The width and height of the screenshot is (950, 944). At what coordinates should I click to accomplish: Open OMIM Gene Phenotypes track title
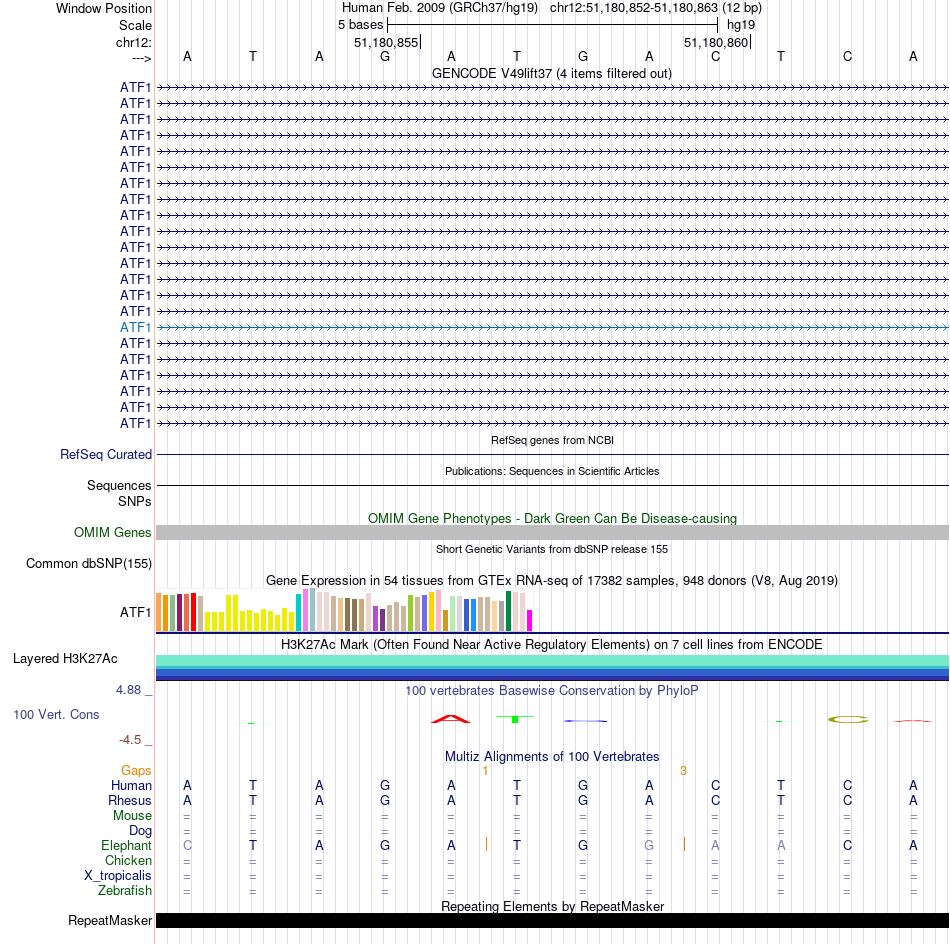pyautogui.click(x=552, y=519)
